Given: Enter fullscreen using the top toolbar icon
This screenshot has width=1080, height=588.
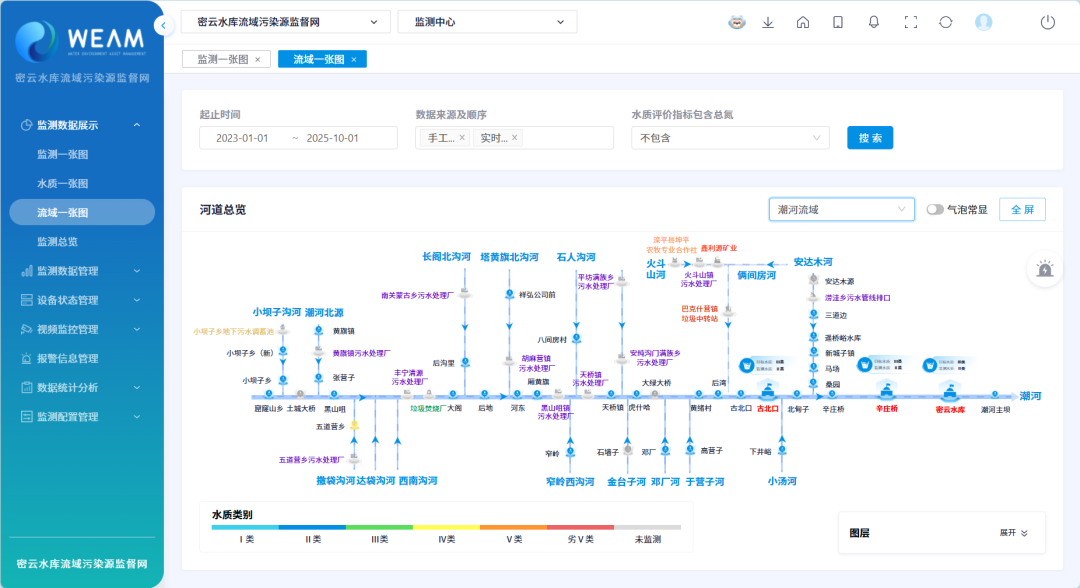Looking at the screenshot, I should click(910, 22).
